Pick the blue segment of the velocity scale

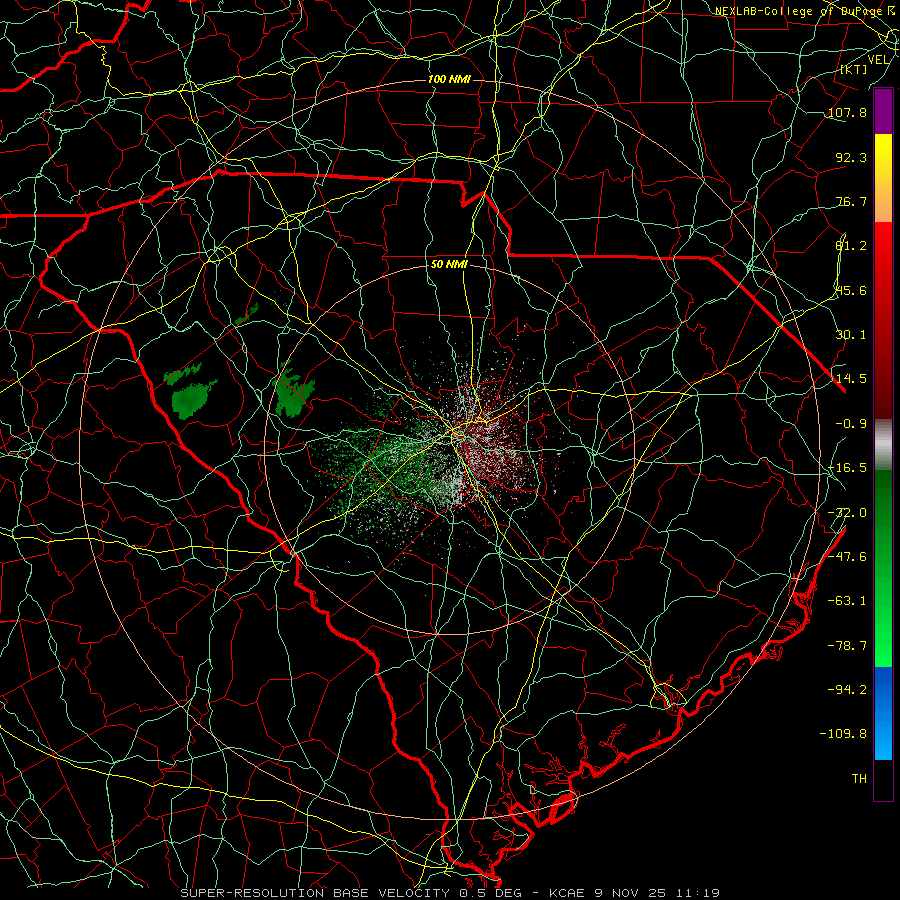tap(883, 713)
